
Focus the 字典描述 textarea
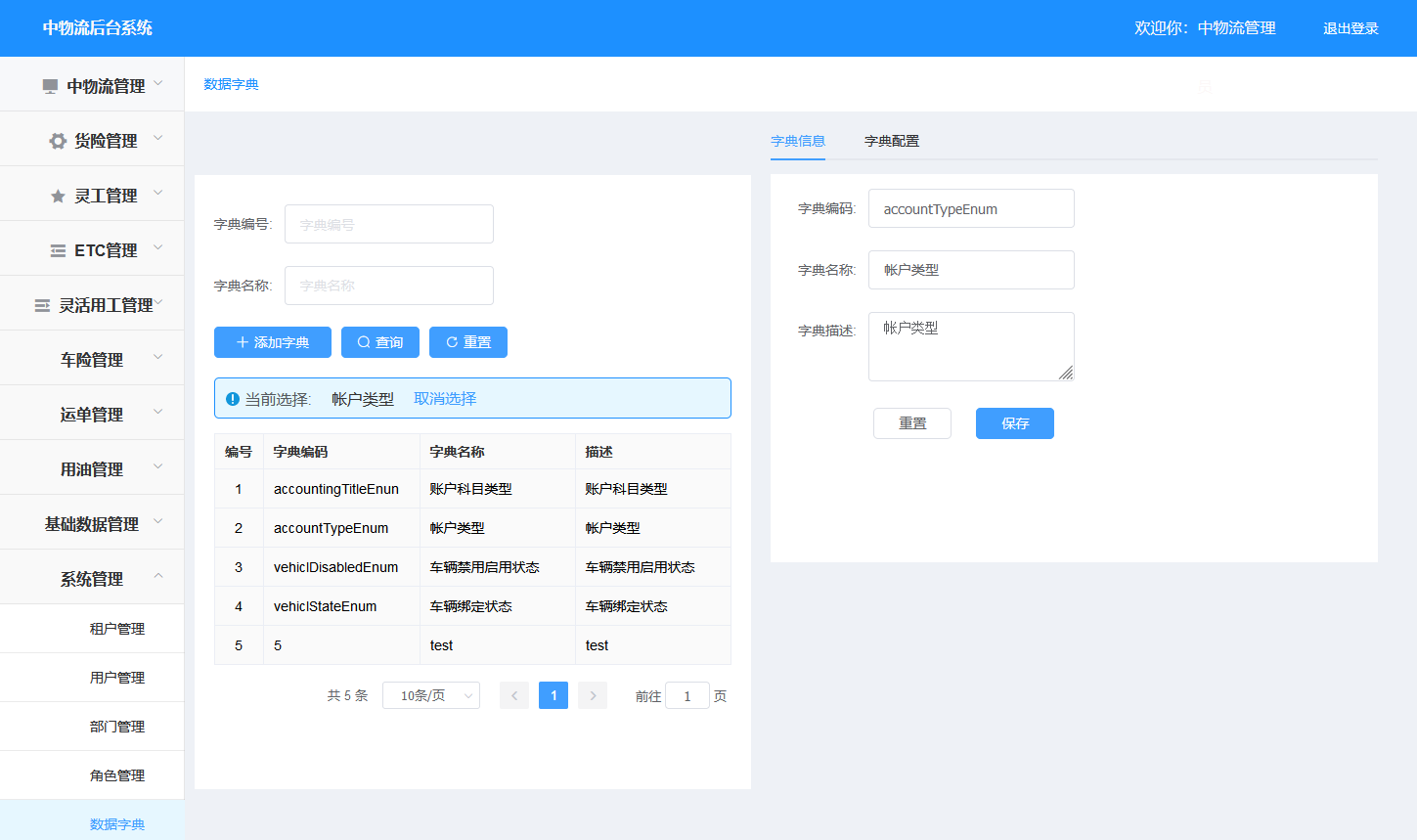click(971, 346)
